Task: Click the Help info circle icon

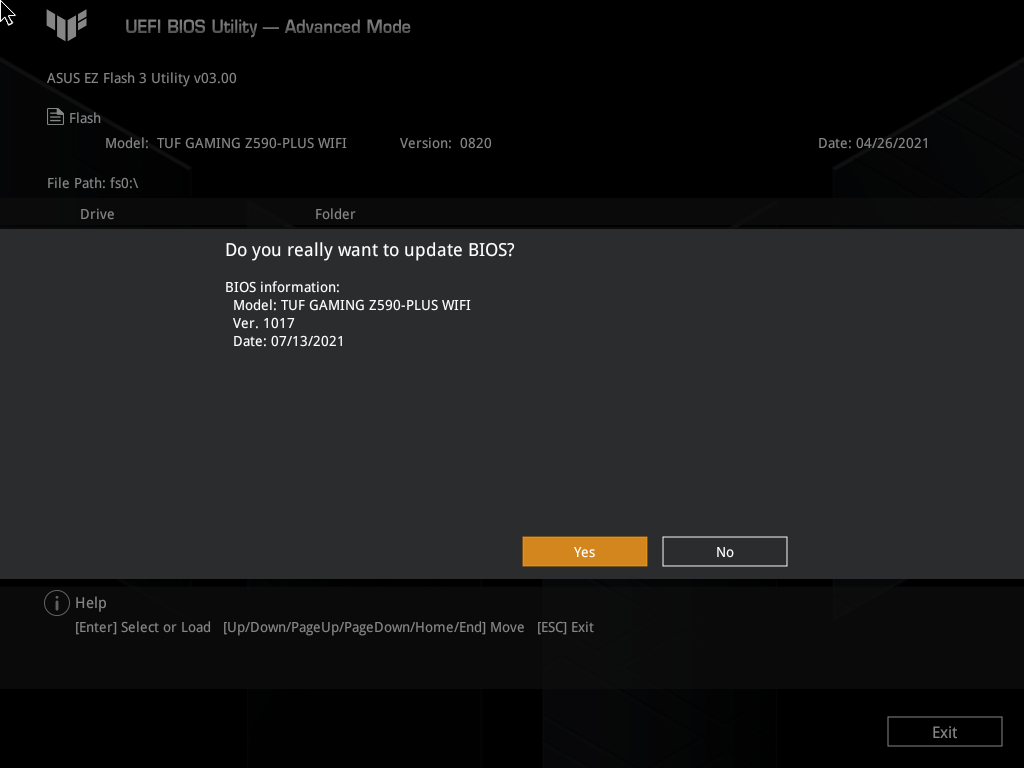Action: point(57,602)
